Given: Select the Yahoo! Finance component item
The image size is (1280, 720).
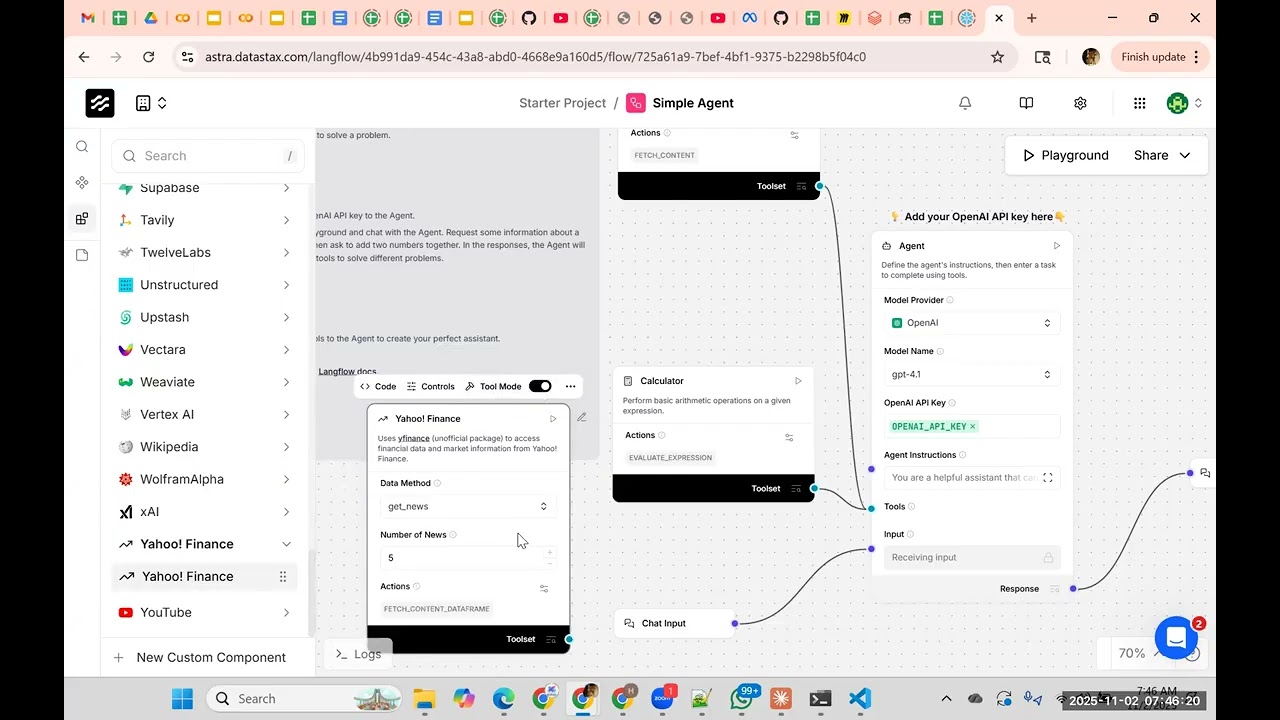Looking at the screenshot, I should tap(204, 577).
